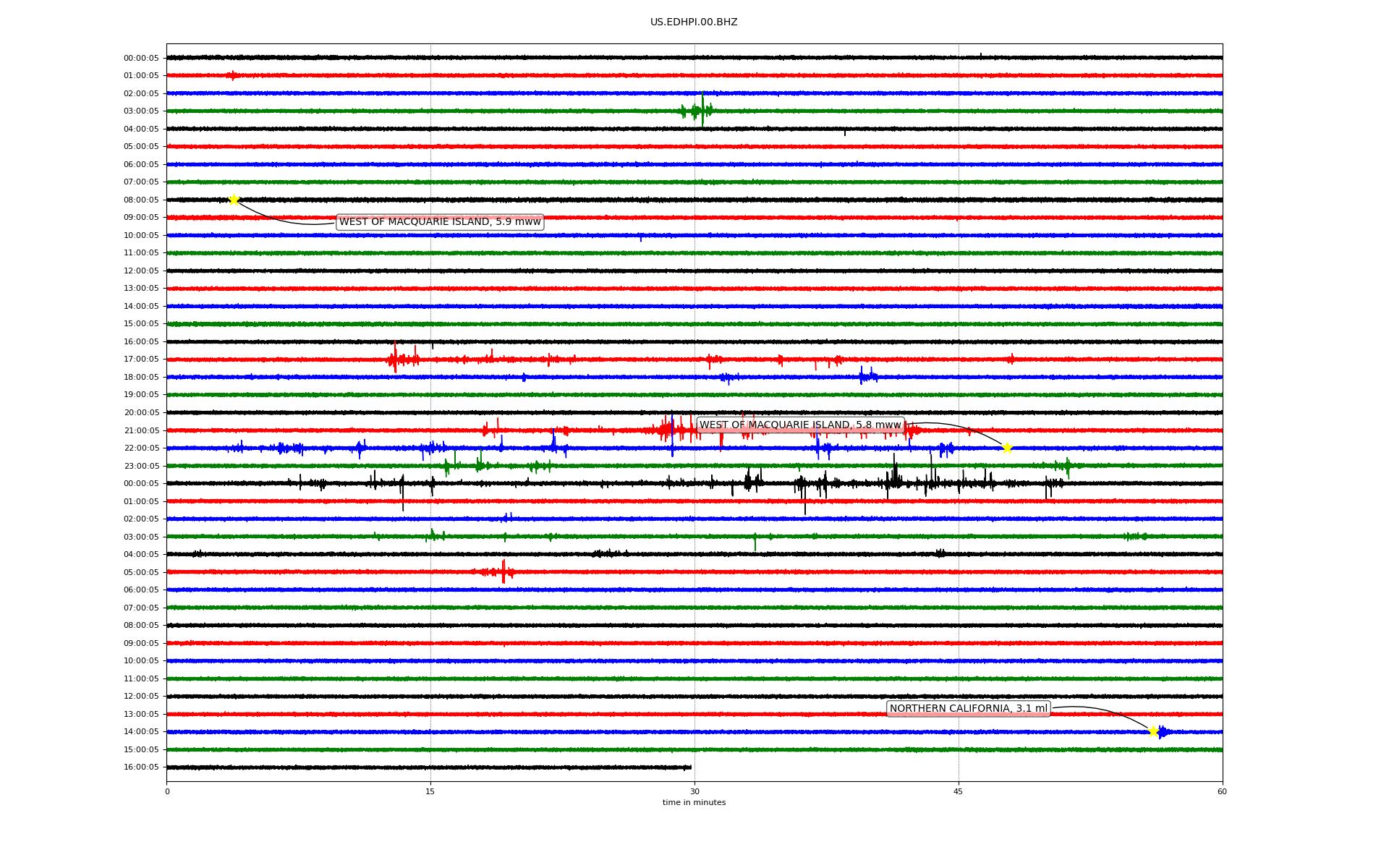This screenshot has width=1389, height=868.
Task: Click the Macquarie Island 5.9 mww label
Action: tap(440, 222)
